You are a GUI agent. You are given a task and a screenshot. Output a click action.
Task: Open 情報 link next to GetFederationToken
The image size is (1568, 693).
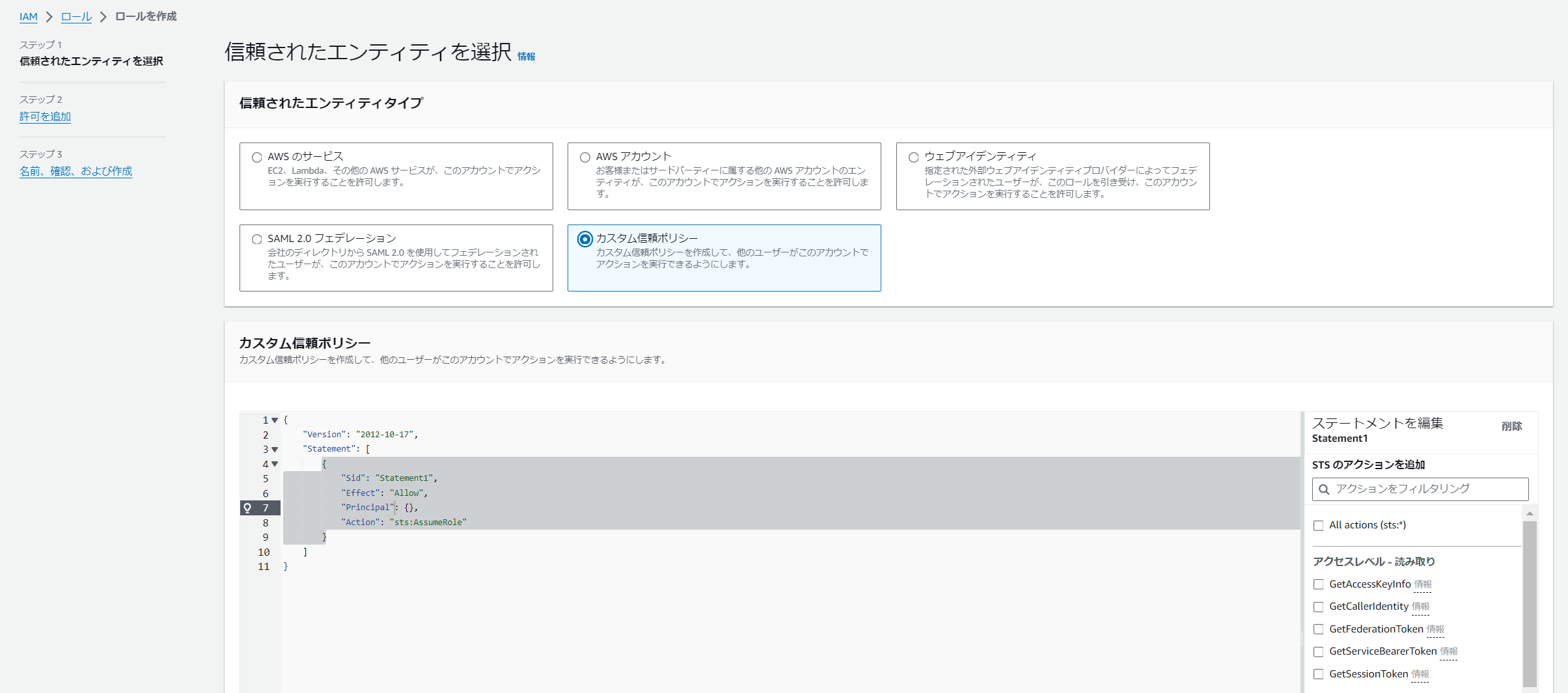pyautogui.click(x=1435, y=629)
